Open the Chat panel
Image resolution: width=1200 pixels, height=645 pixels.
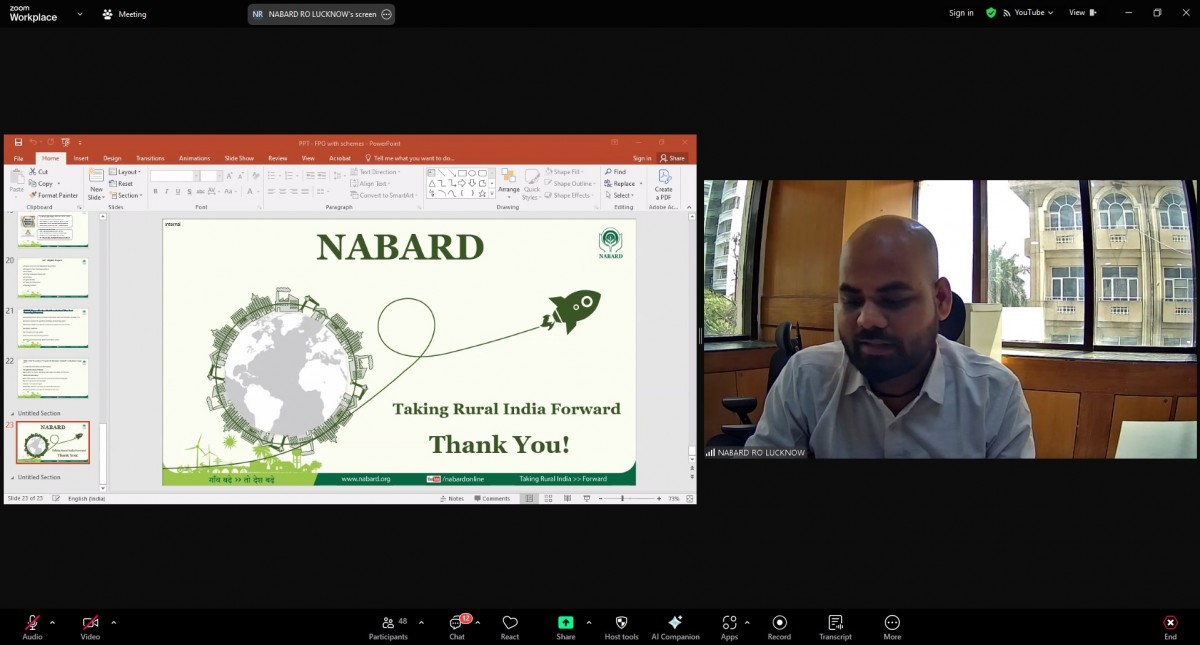(x=457, y=627)
